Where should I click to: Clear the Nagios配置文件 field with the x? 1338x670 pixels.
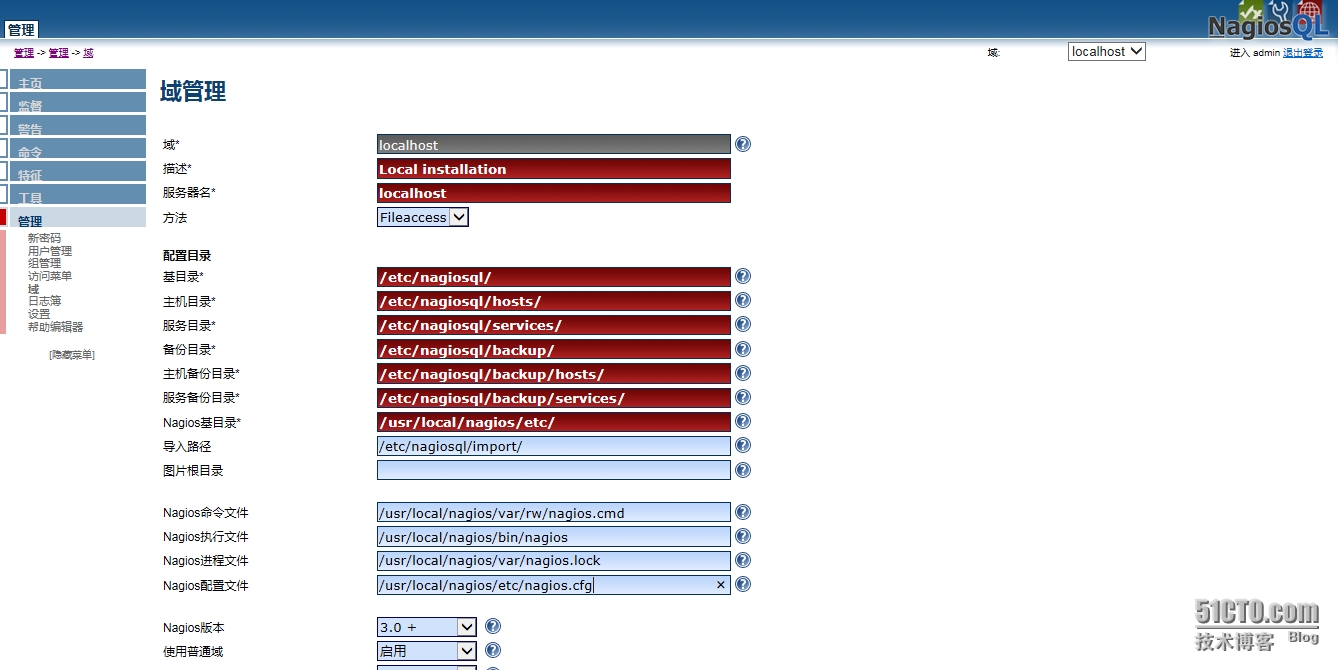point(720,585)
